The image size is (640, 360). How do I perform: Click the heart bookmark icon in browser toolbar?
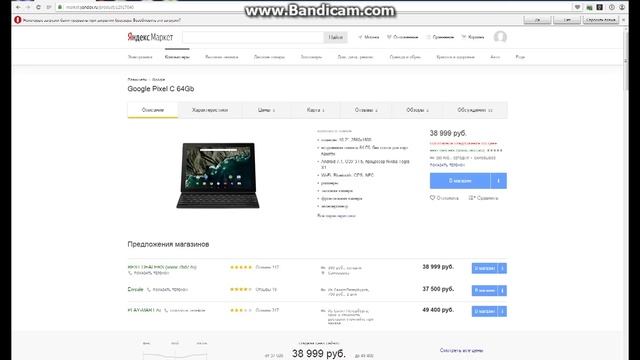coord(577,7)
